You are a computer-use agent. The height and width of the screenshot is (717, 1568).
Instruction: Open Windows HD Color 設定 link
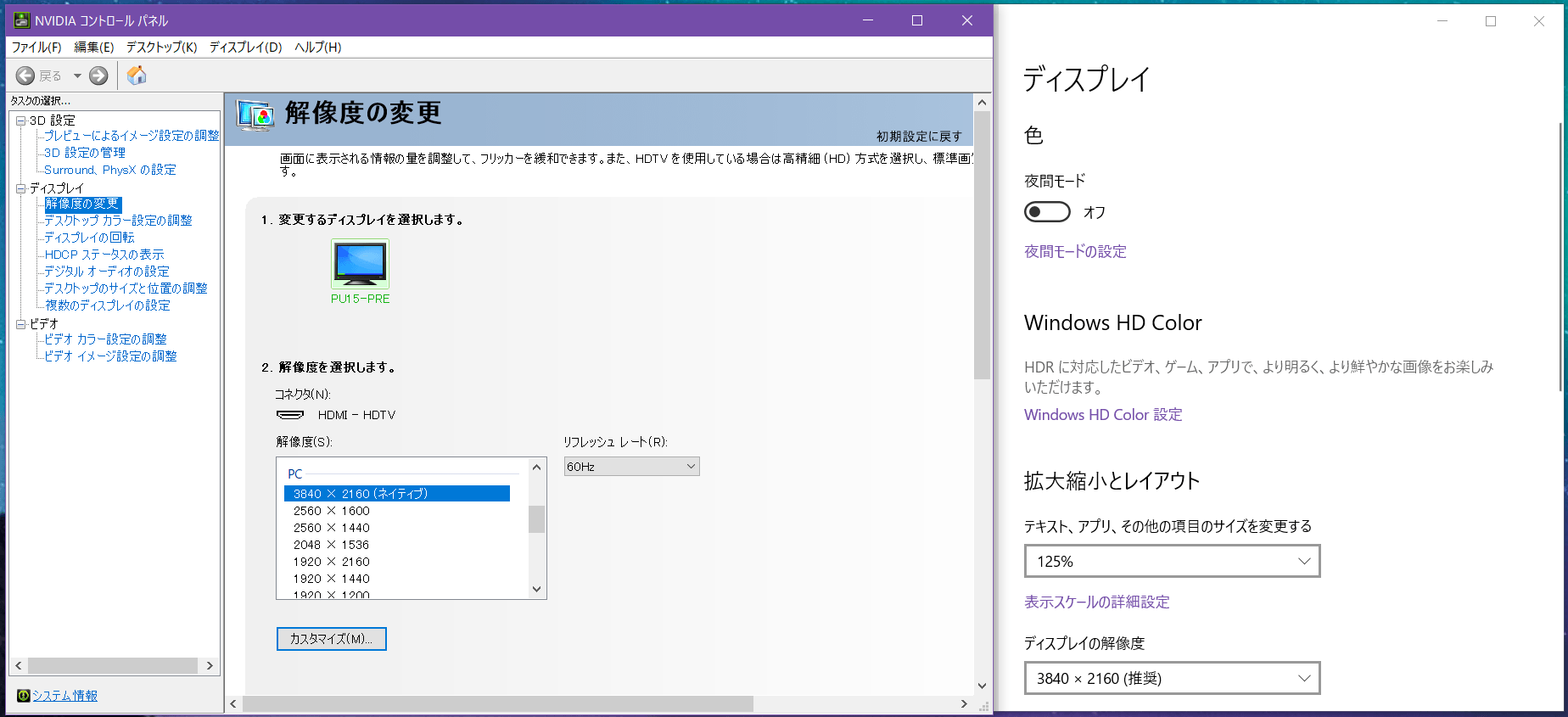click(x=1103, y=415)
